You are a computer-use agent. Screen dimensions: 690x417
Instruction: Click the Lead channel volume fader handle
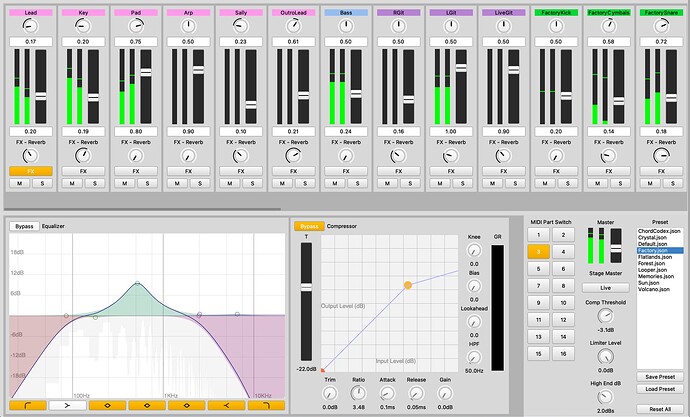(41, 96)
